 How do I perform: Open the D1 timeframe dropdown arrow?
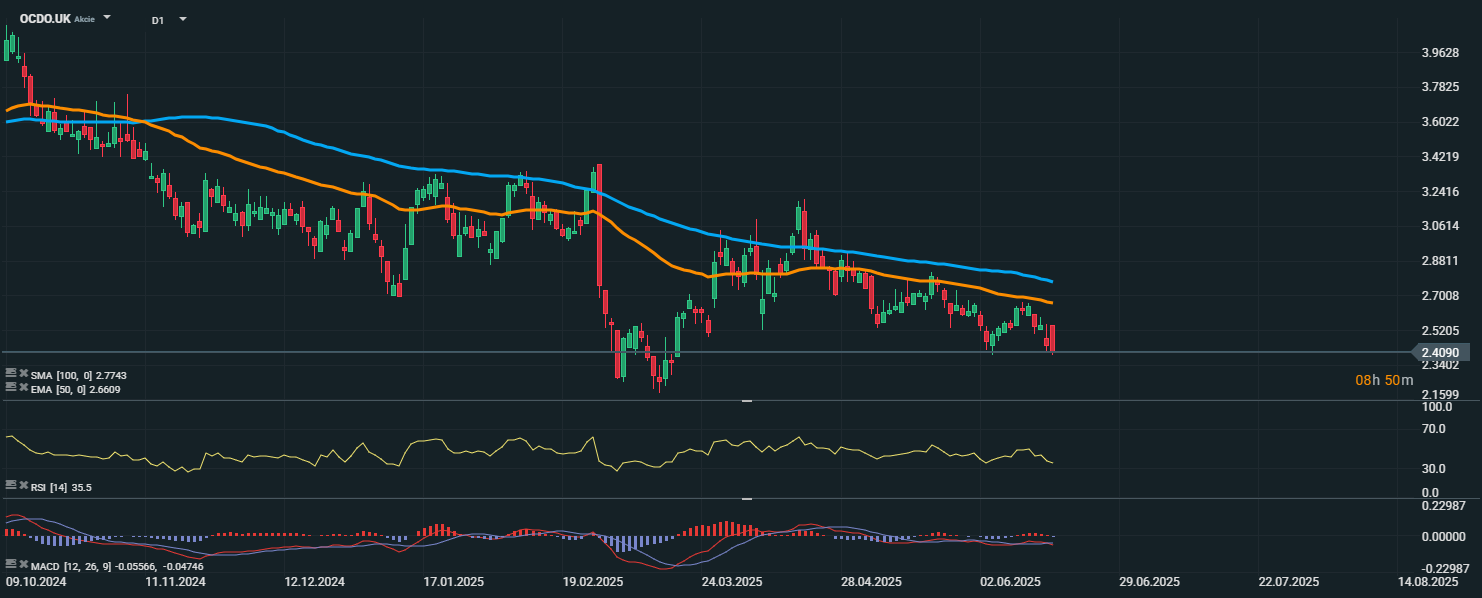(x=182, y=19)
